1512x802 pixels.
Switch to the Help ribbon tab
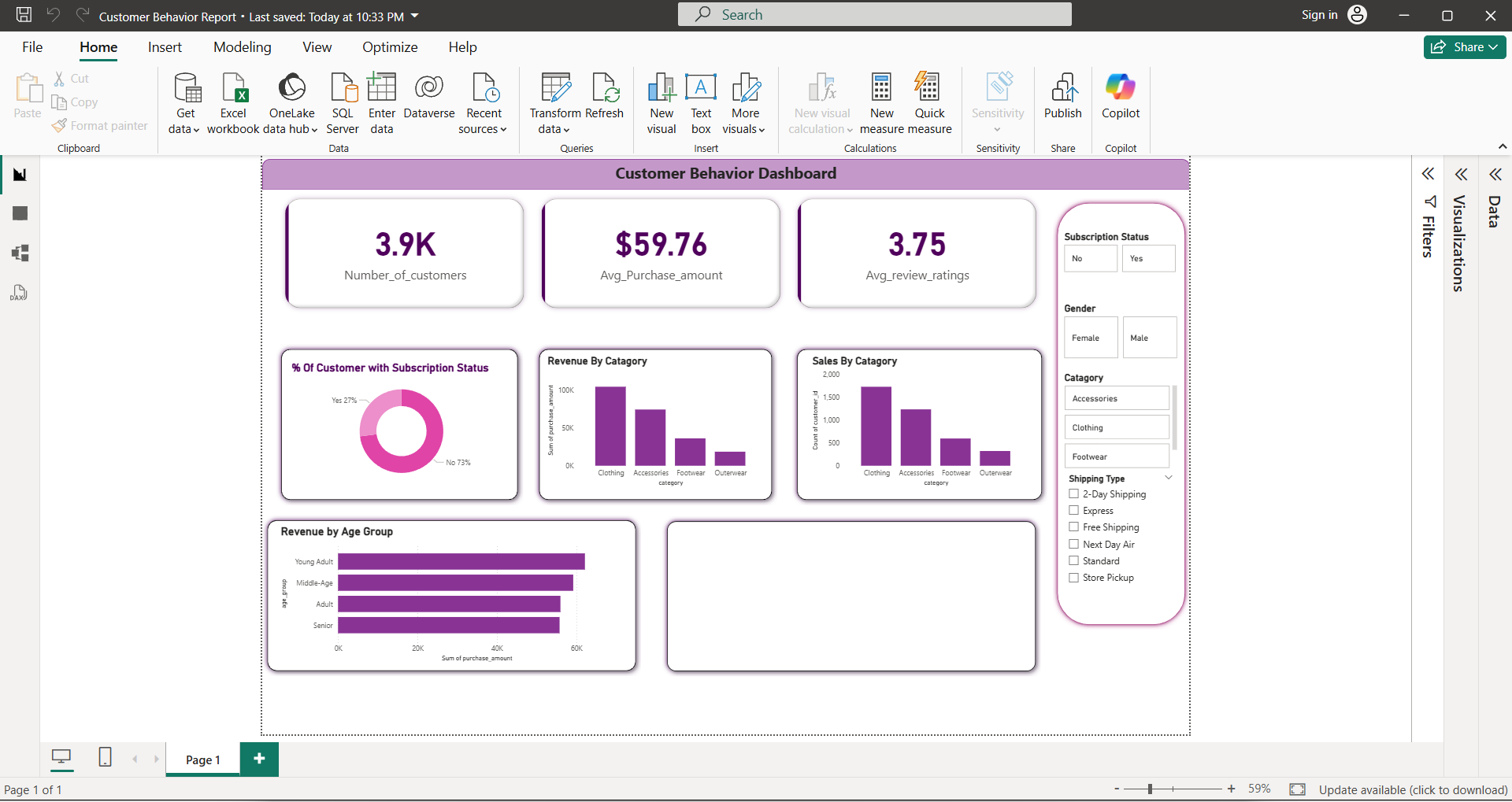coord(463,47)
